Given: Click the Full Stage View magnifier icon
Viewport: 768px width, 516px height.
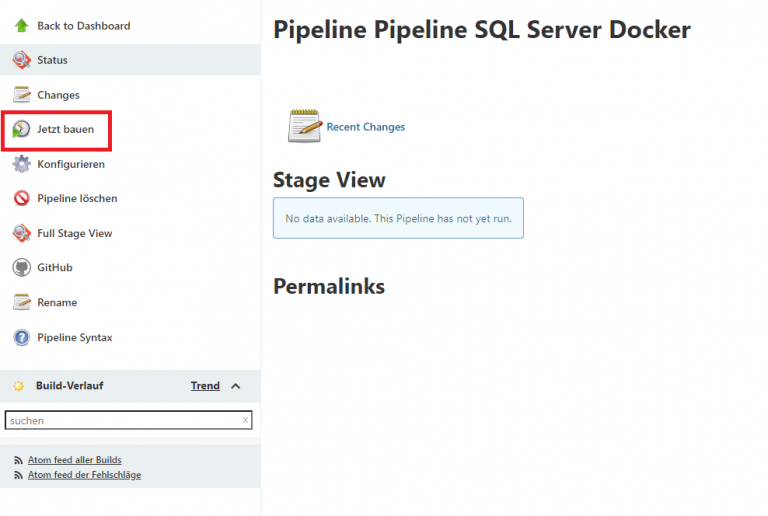Looking at the screenshot, I should pyautogui.click(x=22, y=233).
